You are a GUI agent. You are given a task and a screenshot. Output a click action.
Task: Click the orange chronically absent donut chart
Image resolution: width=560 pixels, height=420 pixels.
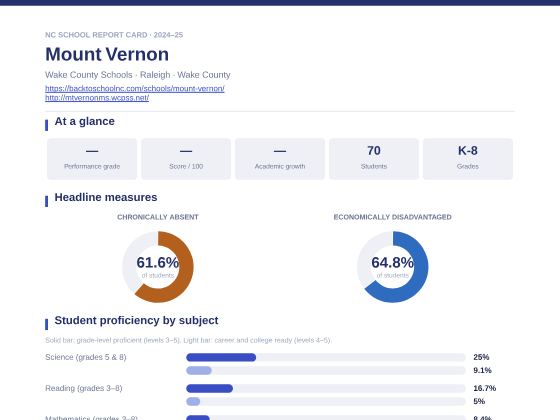pyautogui.click(x=158, y=267)
